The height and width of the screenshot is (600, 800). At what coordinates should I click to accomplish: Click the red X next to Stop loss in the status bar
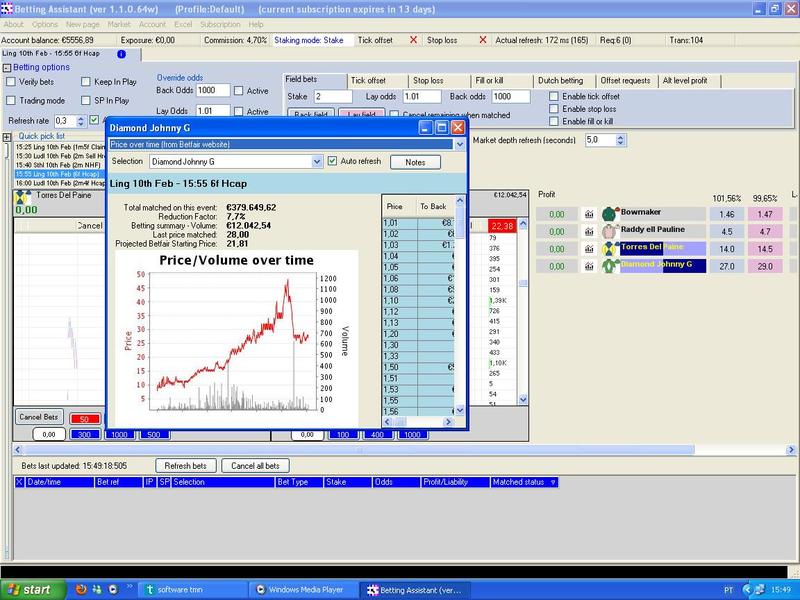click(x=483, y=40)
